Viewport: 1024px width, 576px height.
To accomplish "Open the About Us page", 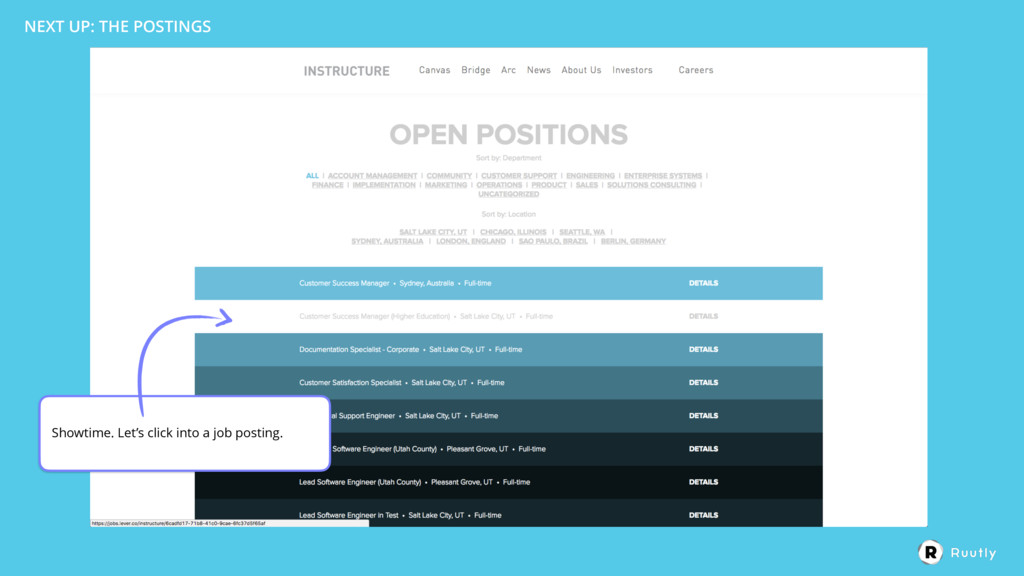I will [x=581, y=70].
